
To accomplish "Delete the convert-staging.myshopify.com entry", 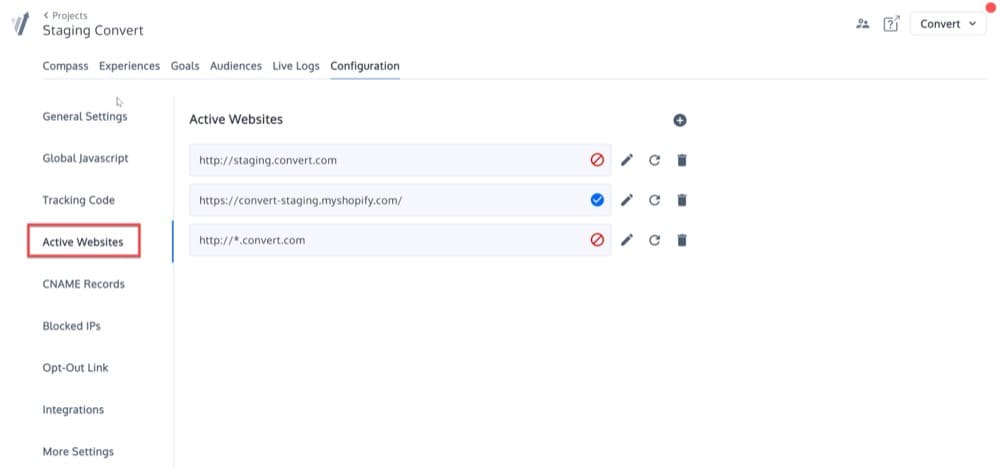I will [x=682, y=200].
